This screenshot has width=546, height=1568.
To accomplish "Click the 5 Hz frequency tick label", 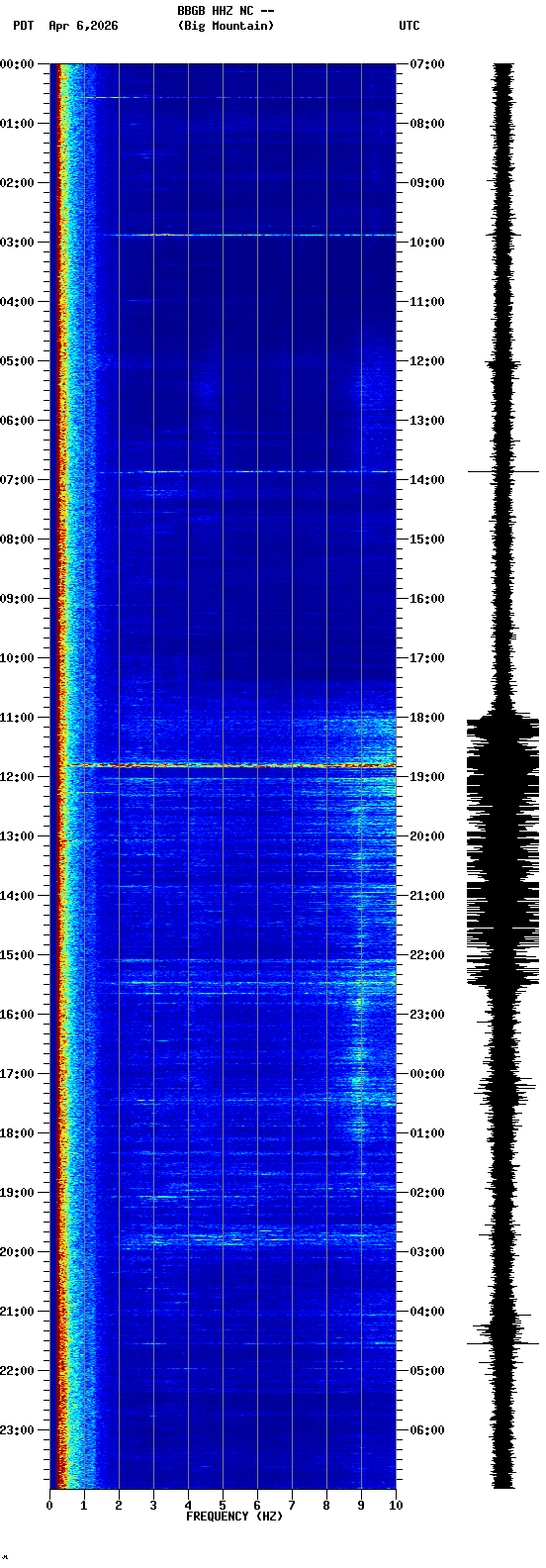I will click(x=223, y=1505).
